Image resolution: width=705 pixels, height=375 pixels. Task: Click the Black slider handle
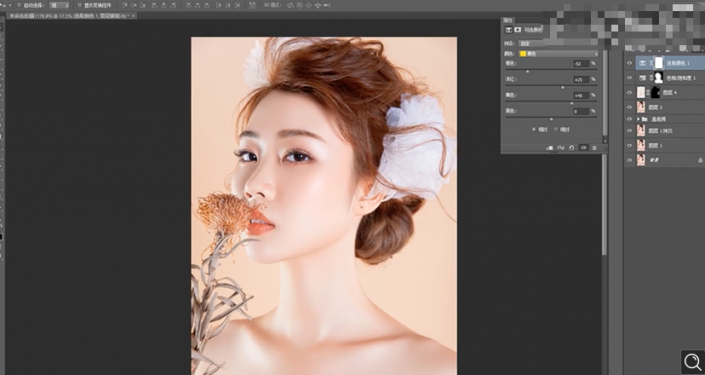click(551, 119)
